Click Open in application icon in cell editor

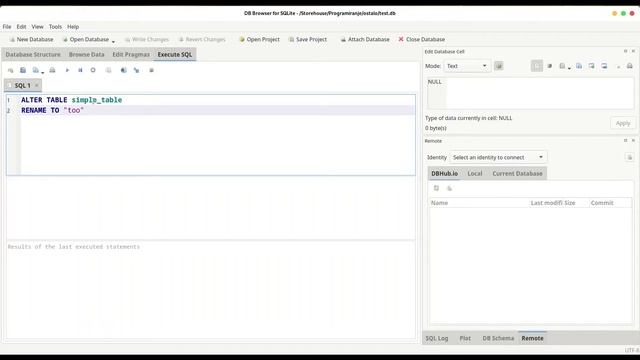tap(562, 66)
